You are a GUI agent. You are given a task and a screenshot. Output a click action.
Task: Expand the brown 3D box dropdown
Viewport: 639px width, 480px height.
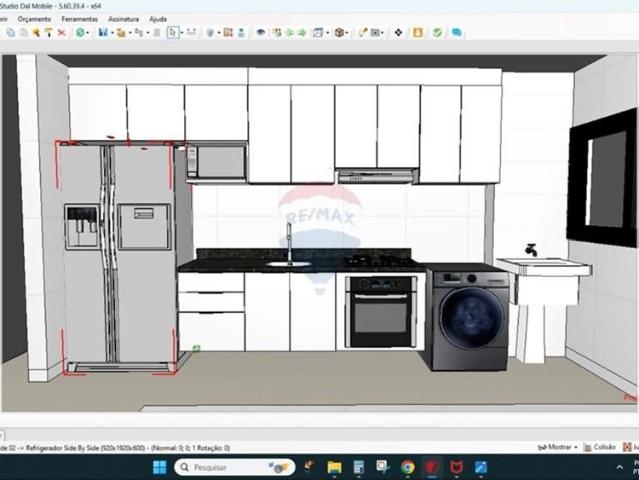pyautogui.click(x=346, y=33)
